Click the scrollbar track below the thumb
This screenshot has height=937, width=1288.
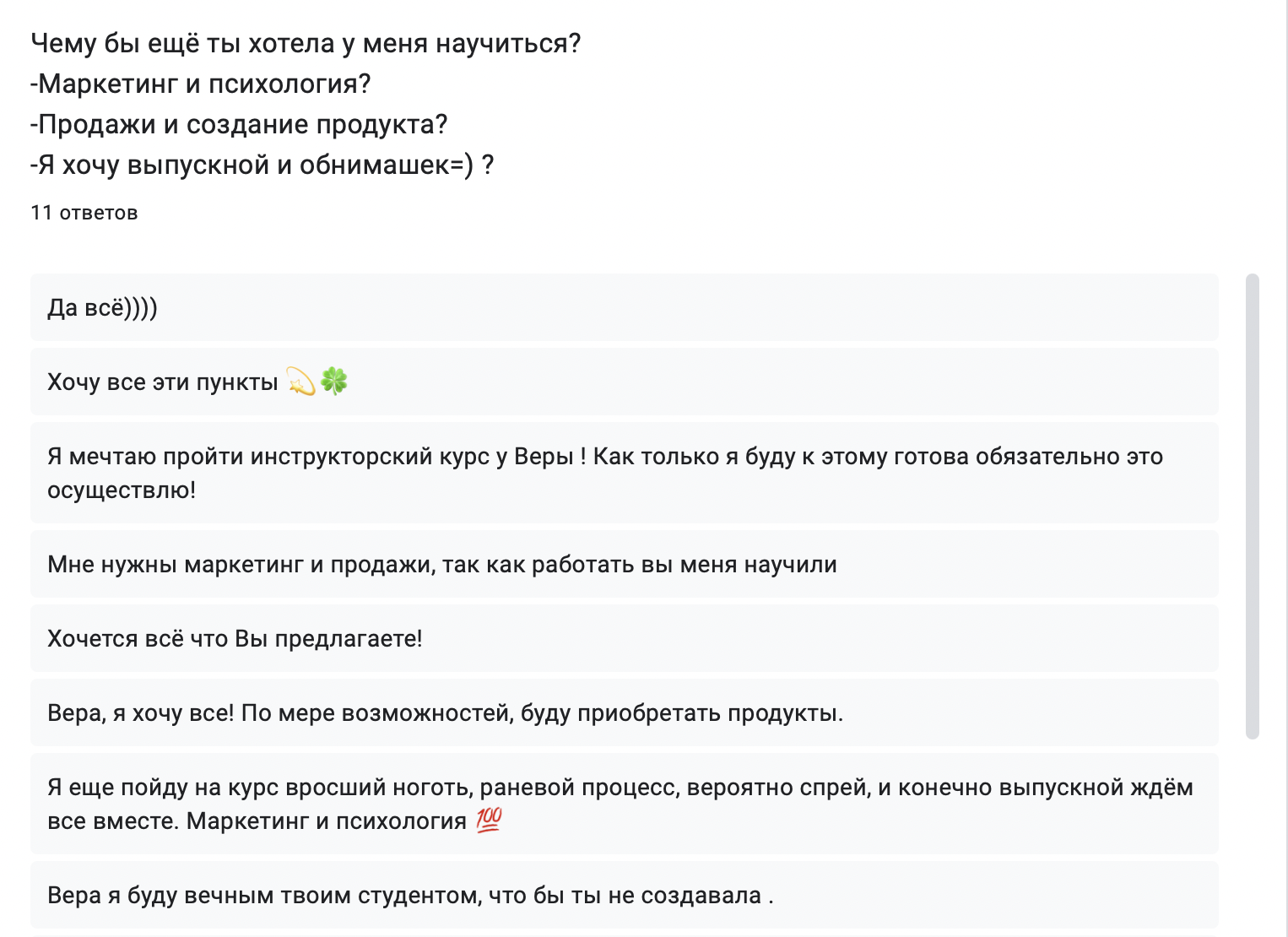pyautogui.click(x=1252, y=836)
